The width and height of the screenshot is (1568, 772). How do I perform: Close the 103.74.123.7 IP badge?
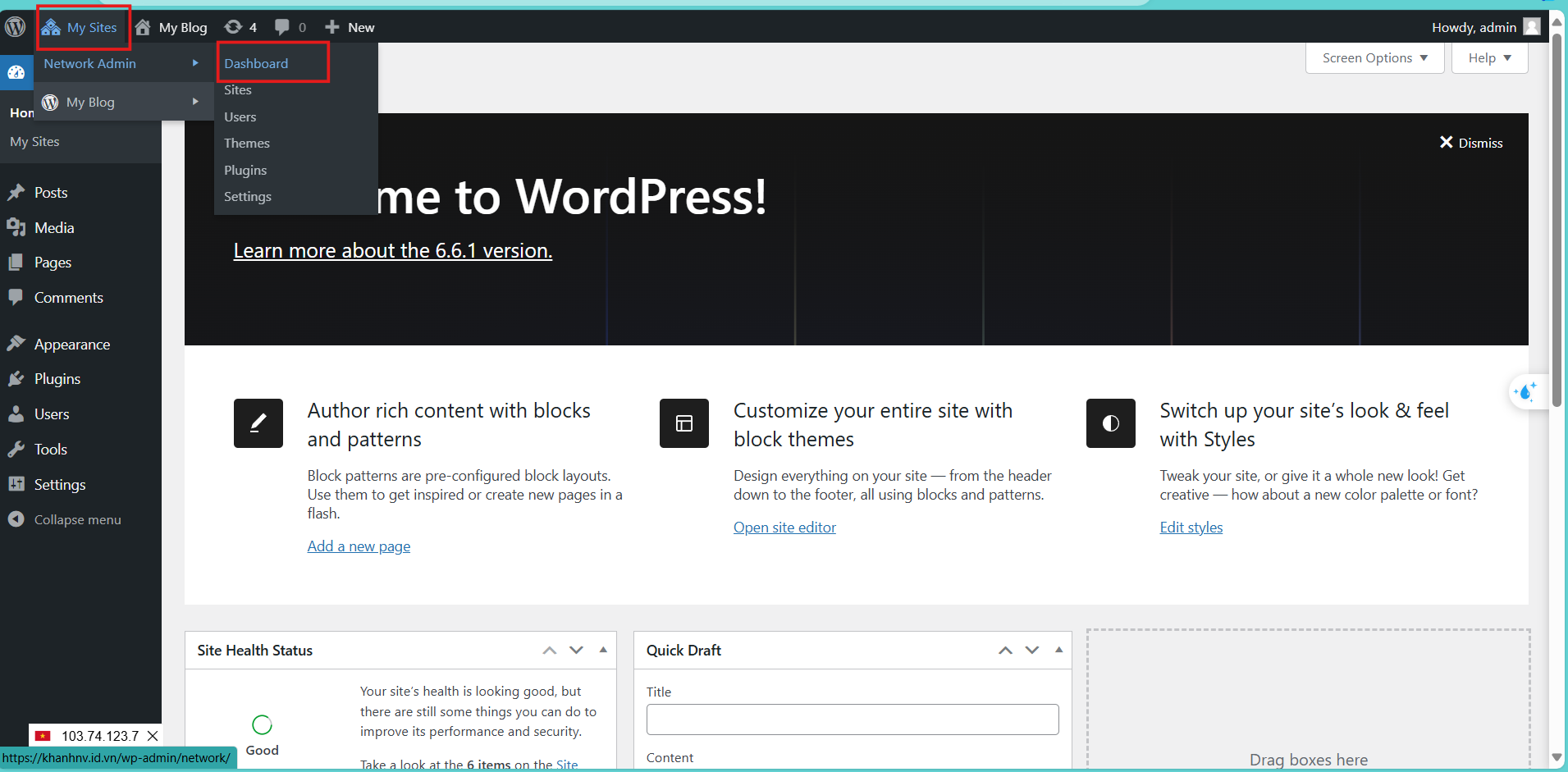pos(153,736)
